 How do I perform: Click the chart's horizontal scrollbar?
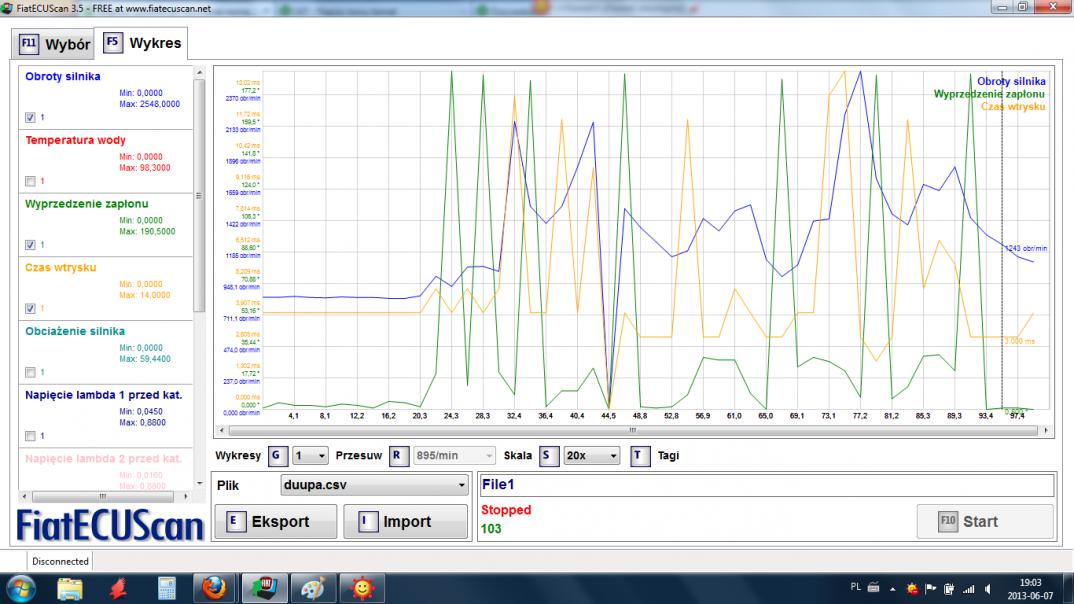tap(631, 431)
